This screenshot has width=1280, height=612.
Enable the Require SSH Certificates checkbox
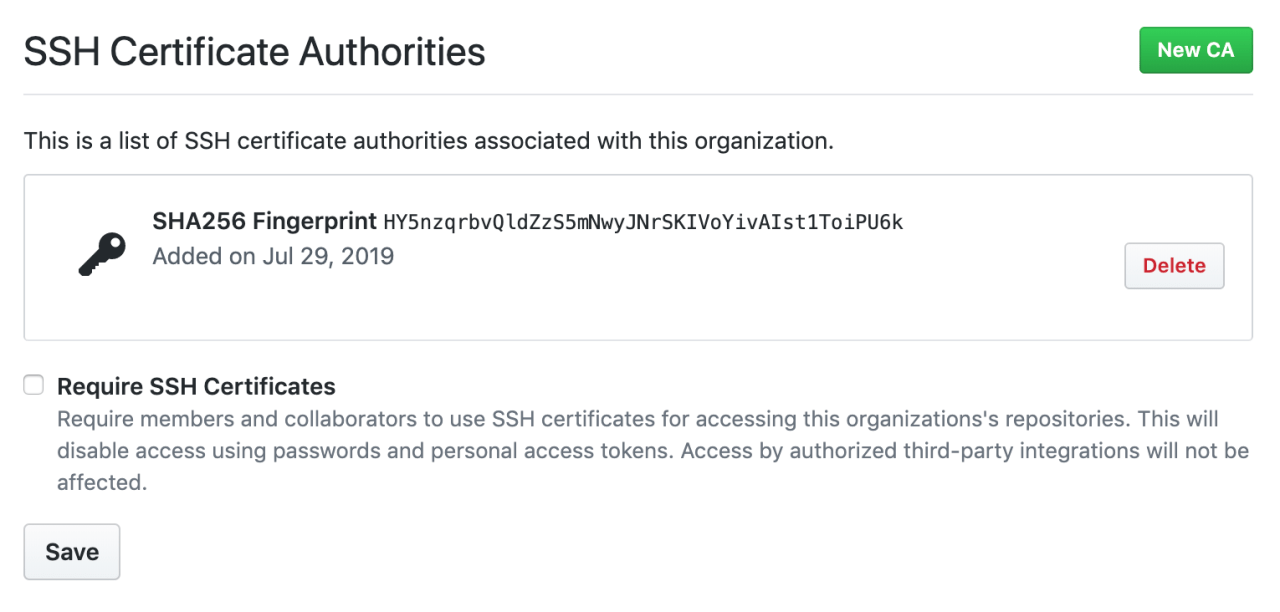(x=33, y=385)
